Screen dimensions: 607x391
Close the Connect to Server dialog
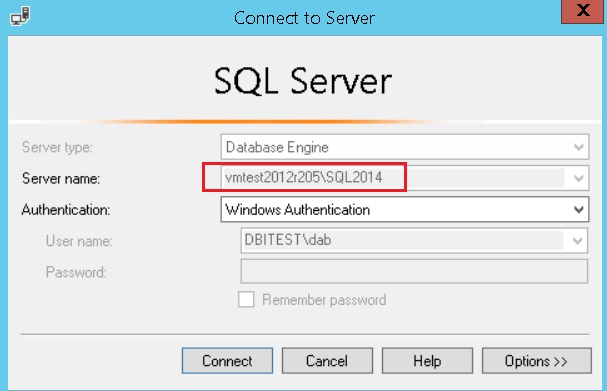click(x=583, y=11)
